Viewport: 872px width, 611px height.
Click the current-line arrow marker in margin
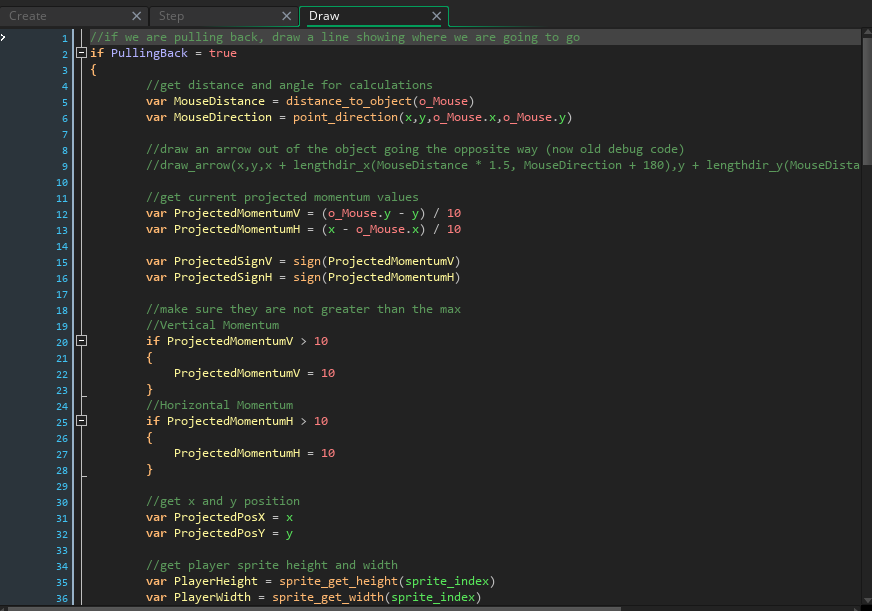click(x=3, y=37)
